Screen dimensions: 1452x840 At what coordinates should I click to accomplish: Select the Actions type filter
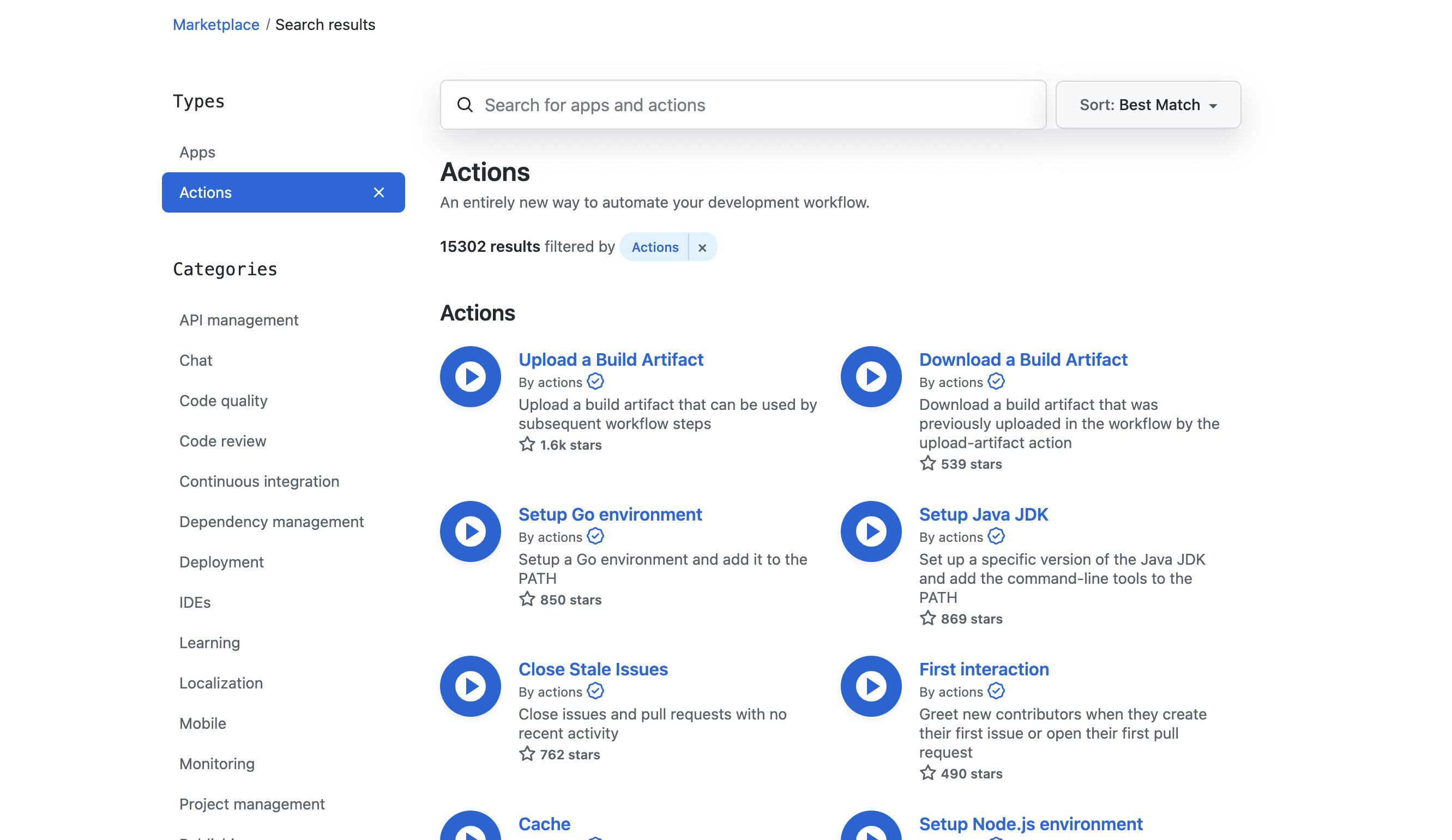(x=283, y=192)
